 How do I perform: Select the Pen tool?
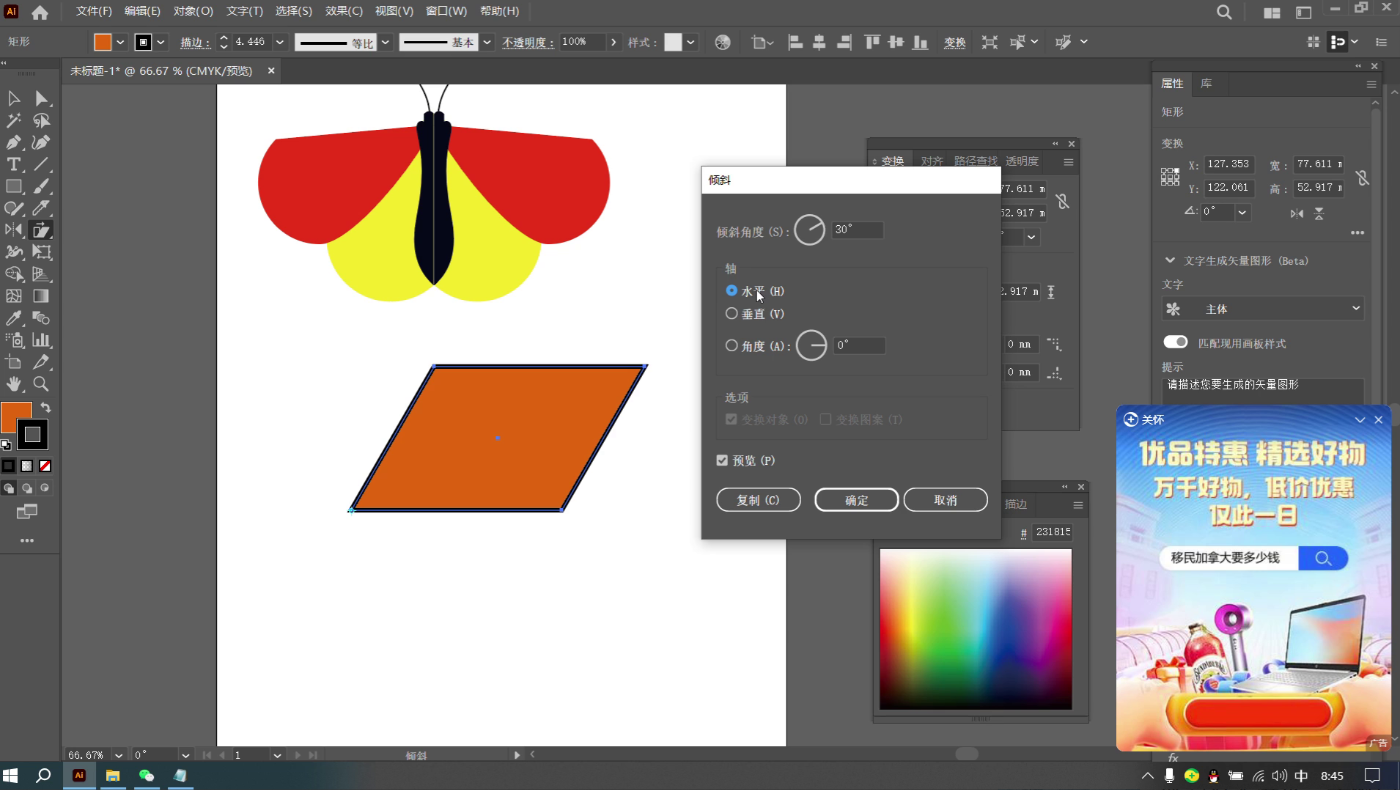click(14, 142)
